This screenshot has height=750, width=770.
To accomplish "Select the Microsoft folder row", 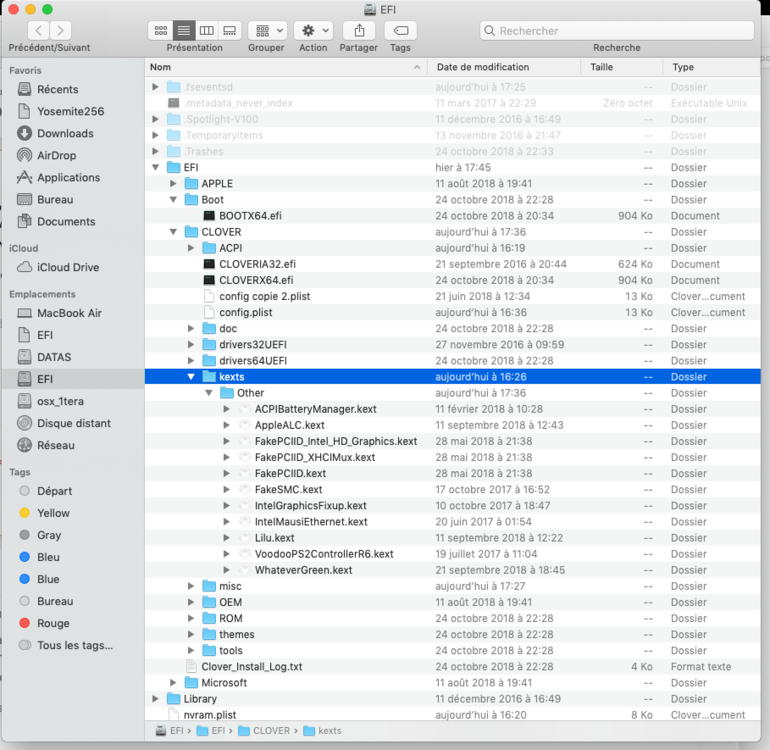I will [453, 683].
